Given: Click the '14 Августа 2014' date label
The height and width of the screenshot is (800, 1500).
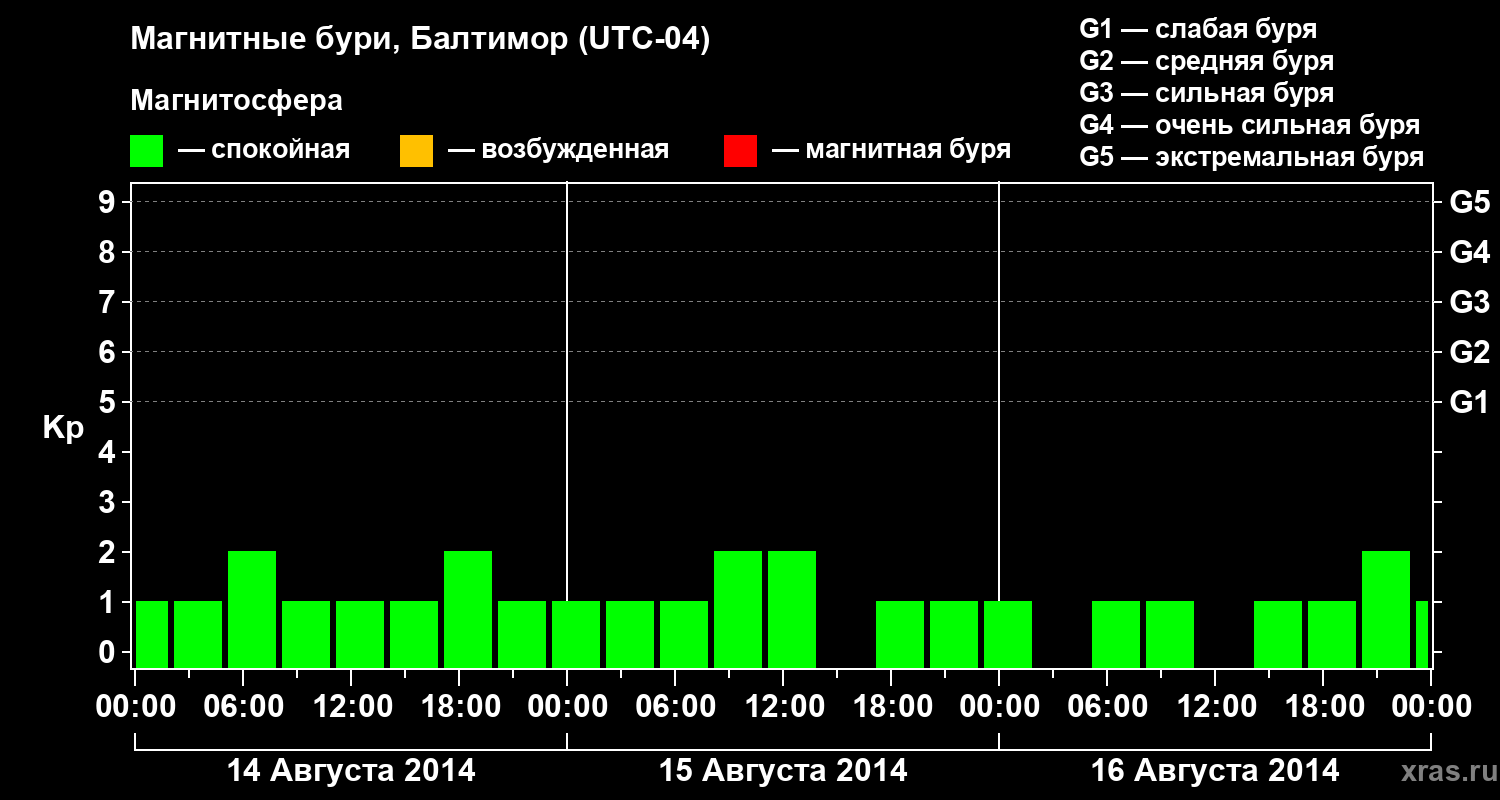Looking at the screenshot, I should coord(351,771).
